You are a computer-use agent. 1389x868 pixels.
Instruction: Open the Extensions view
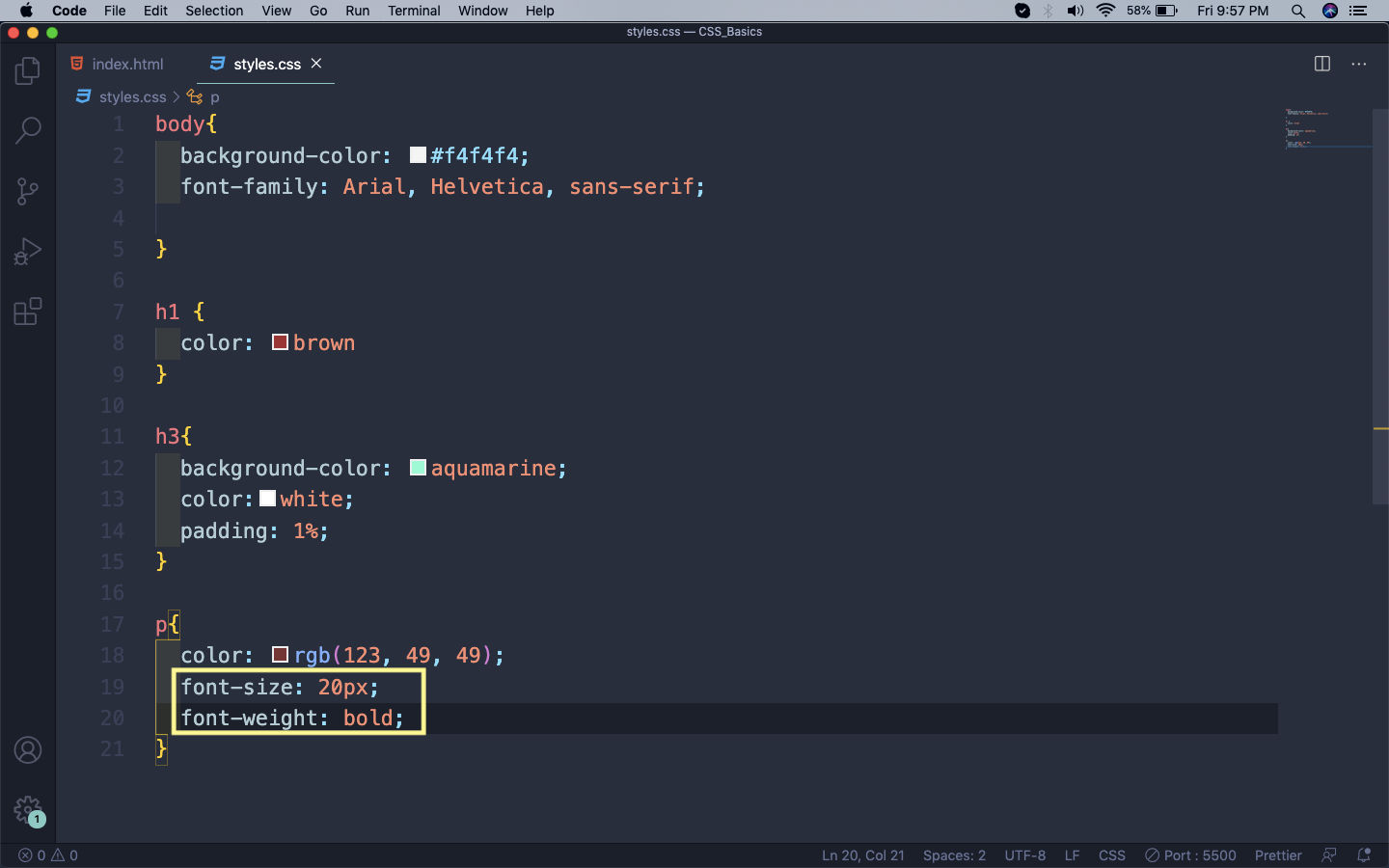pyautogui.click(x=28, y=312)
